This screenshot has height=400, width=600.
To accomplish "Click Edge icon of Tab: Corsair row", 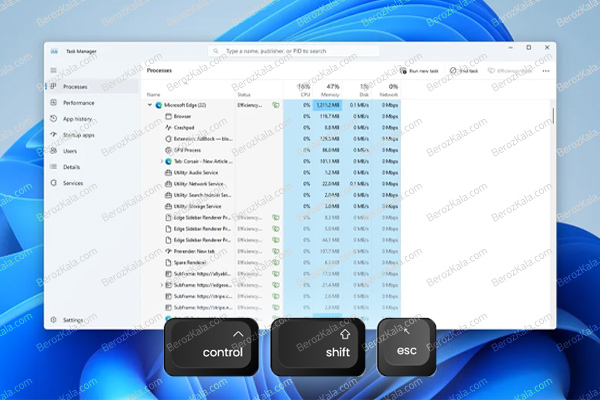I will tap(168, 161).
